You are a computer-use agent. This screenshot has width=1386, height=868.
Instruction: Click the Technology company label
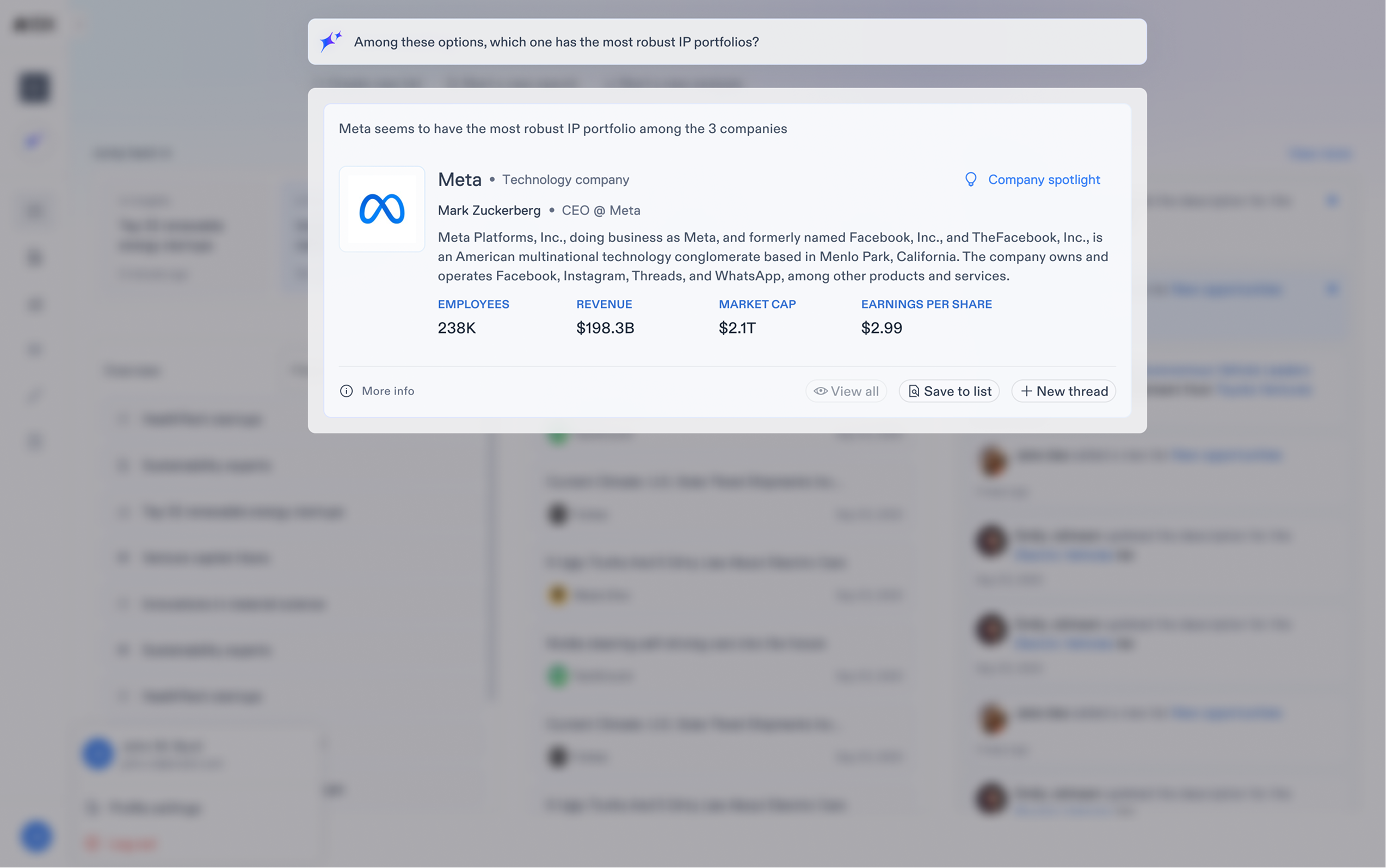[x=565, y=180]
